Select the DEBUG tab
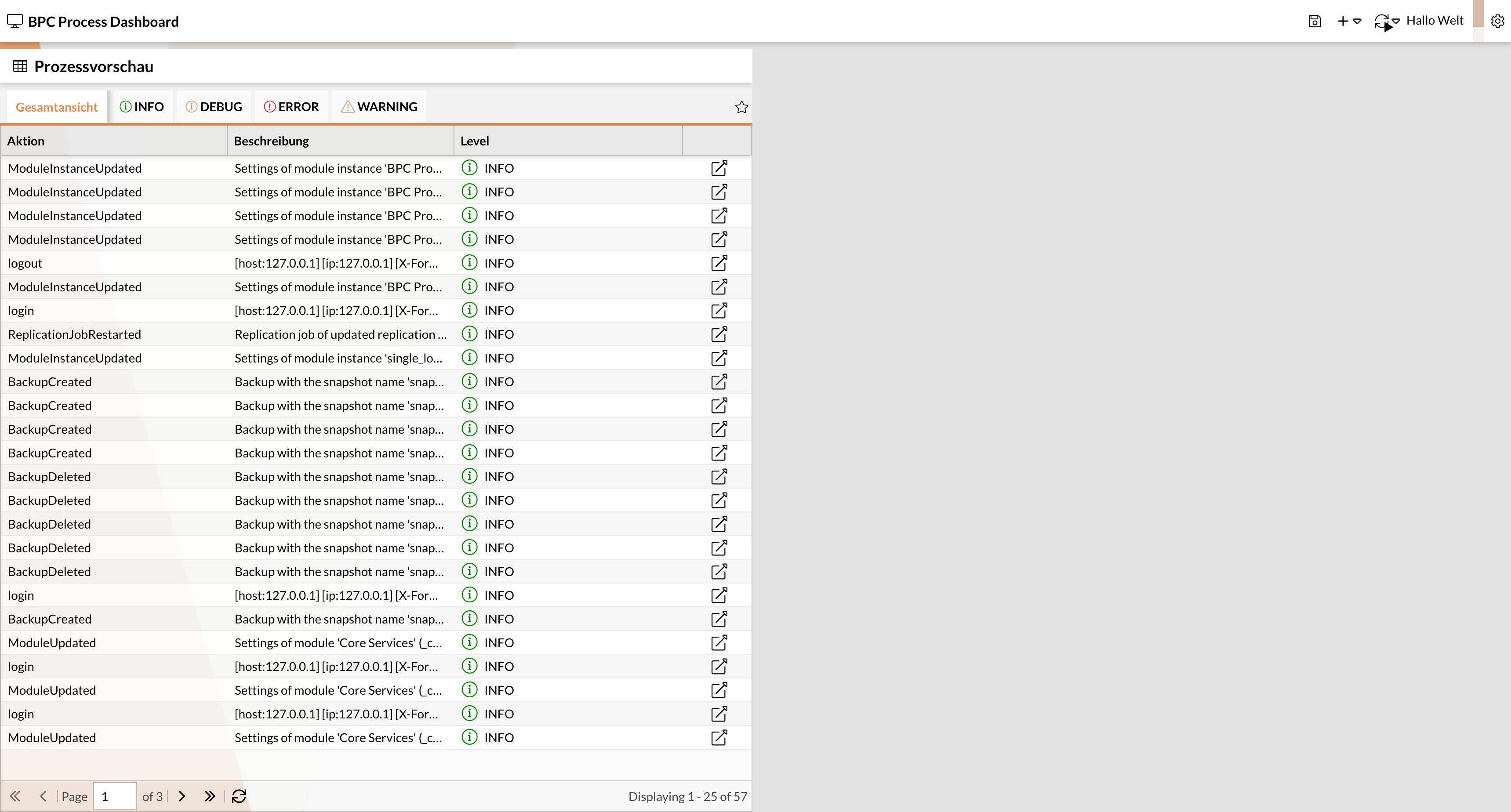 point(214,107)
